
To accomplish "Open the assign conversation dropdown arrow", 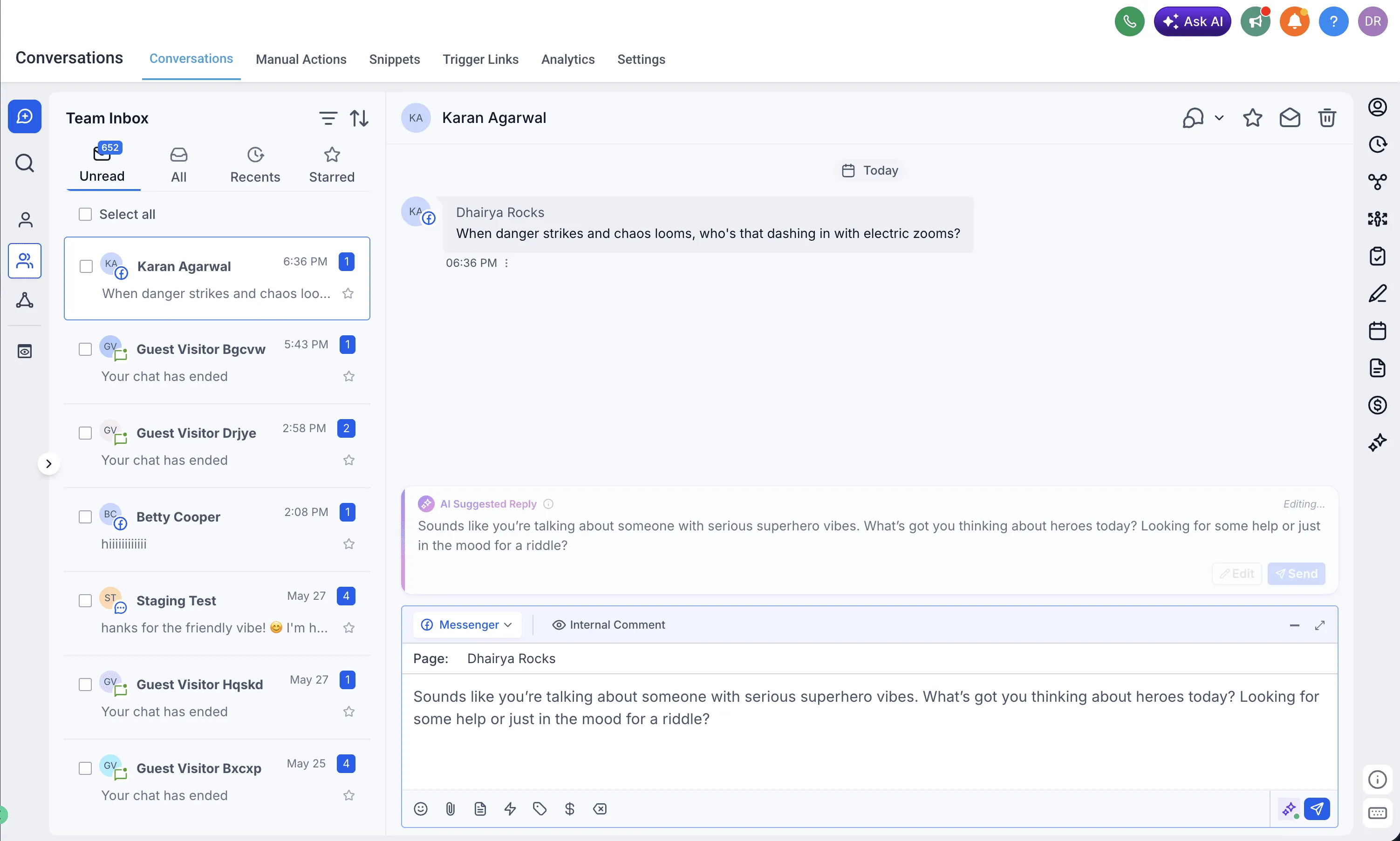I will (x=1219, y=118).
